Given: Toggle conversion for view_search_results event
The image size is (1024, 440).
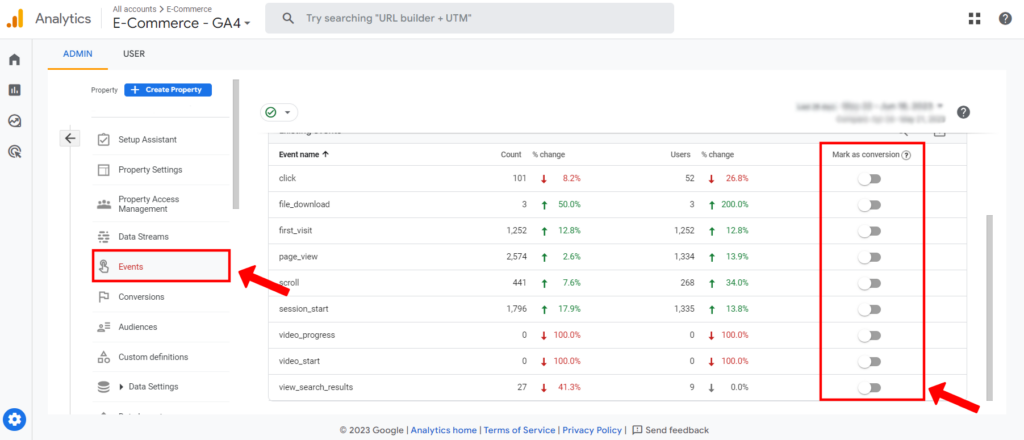Looking at the screenshot, I should click(869, 388).
